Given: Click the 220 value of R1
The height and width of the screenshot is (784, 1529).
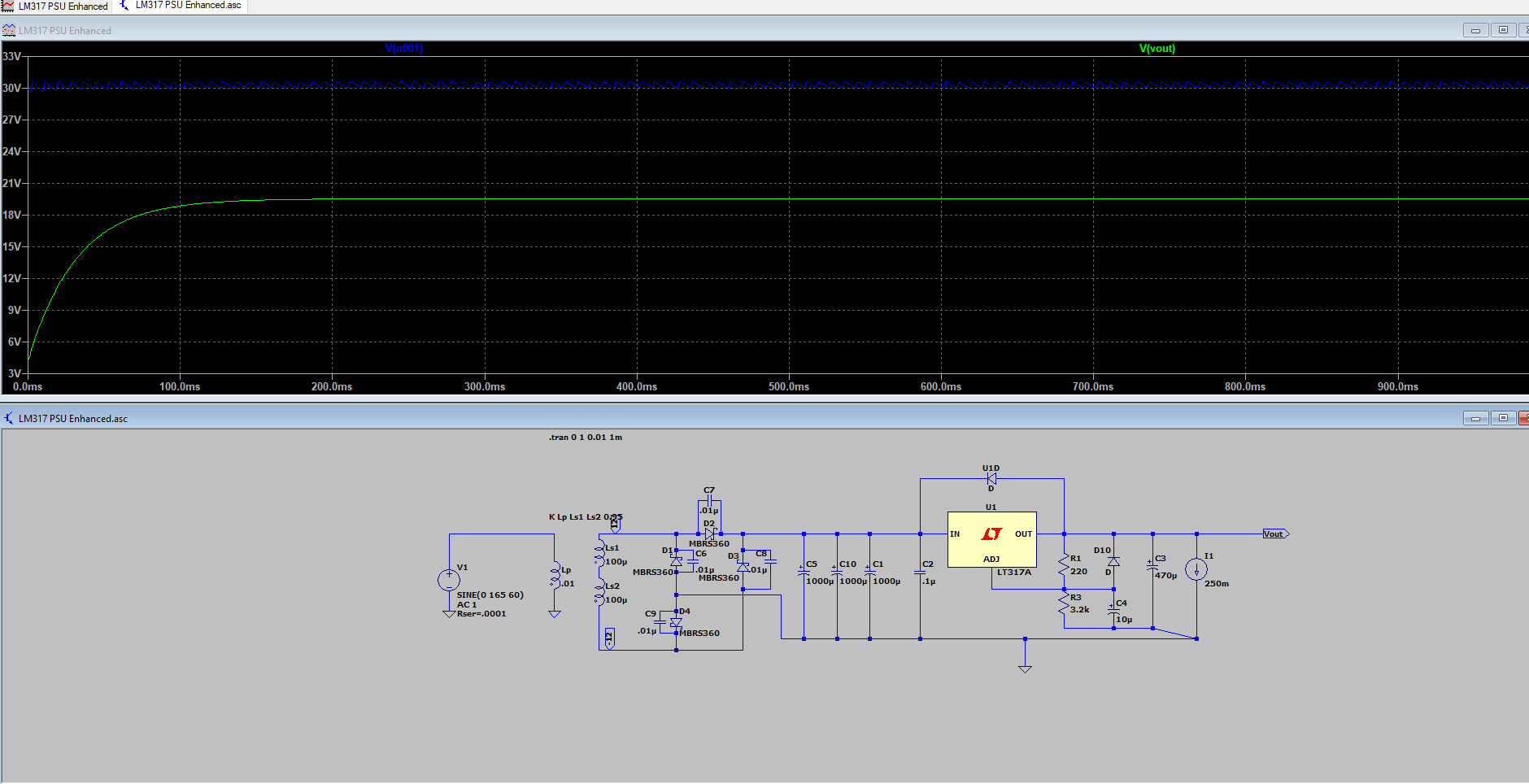Looking at the screenshot, I should (x=1078, y=571).
